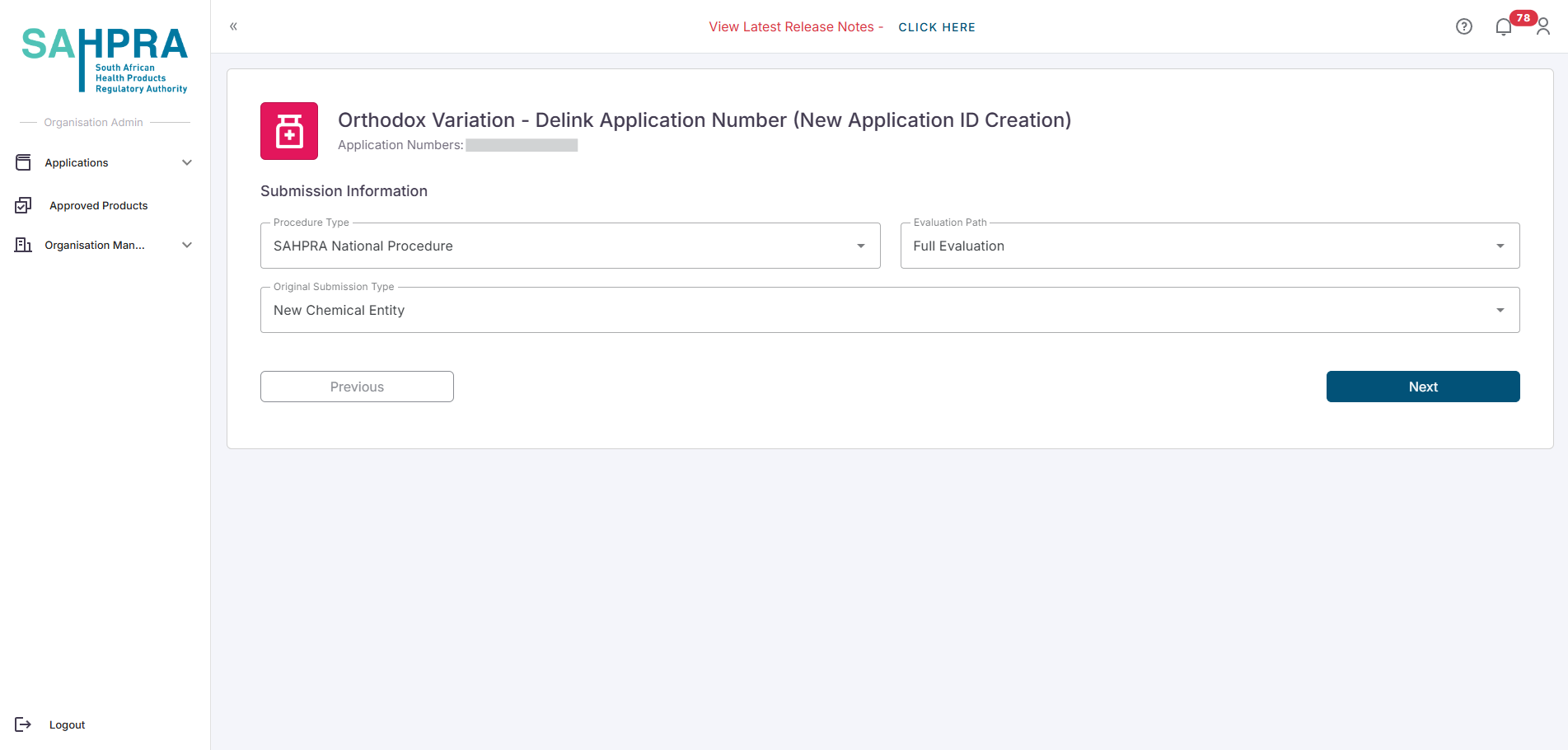Image resolution: width=1568 pixels, height=750 pixels.
Task: Open the notifications bell
Action: 1503,27
